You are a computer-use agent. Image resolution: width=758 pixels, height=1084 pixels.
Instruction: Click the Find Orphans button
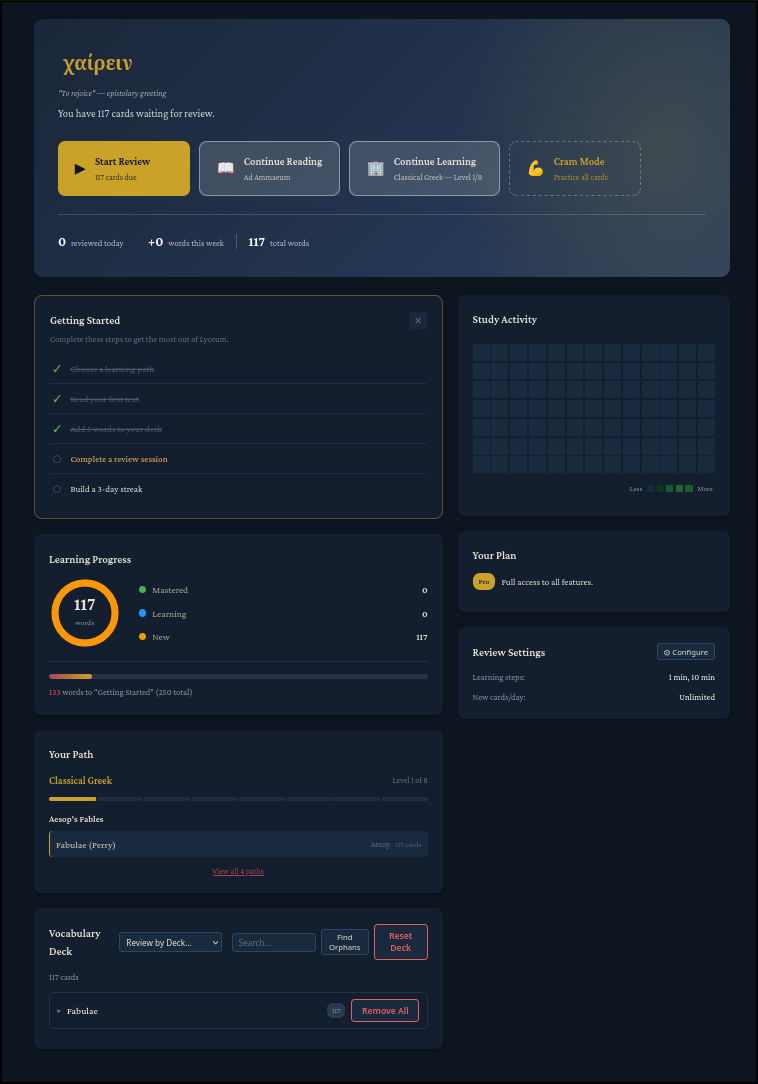click(x=344, y=942)
